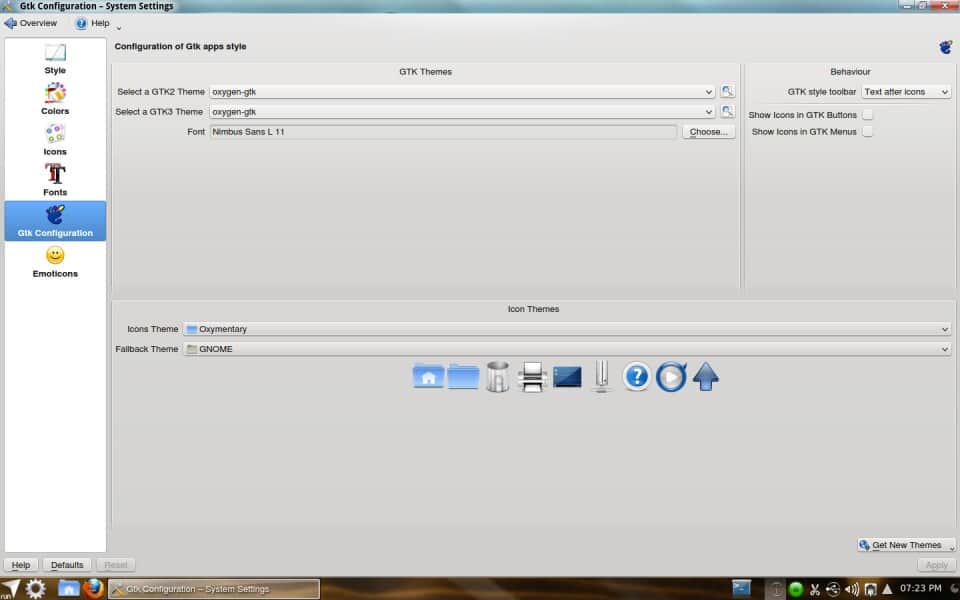Click the Choose... font button
The width and height of the screenshot is (960, 600).
click(x=708, y=132)
